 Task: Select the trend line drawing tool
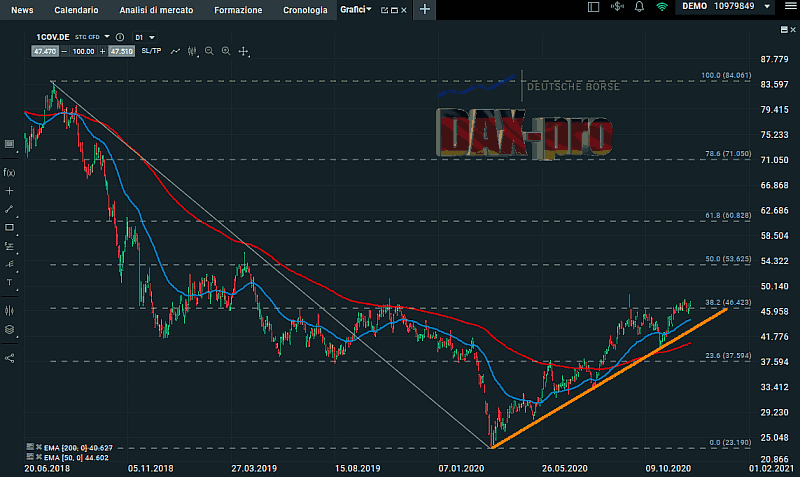pyautogui.click(x=9, y=209)
